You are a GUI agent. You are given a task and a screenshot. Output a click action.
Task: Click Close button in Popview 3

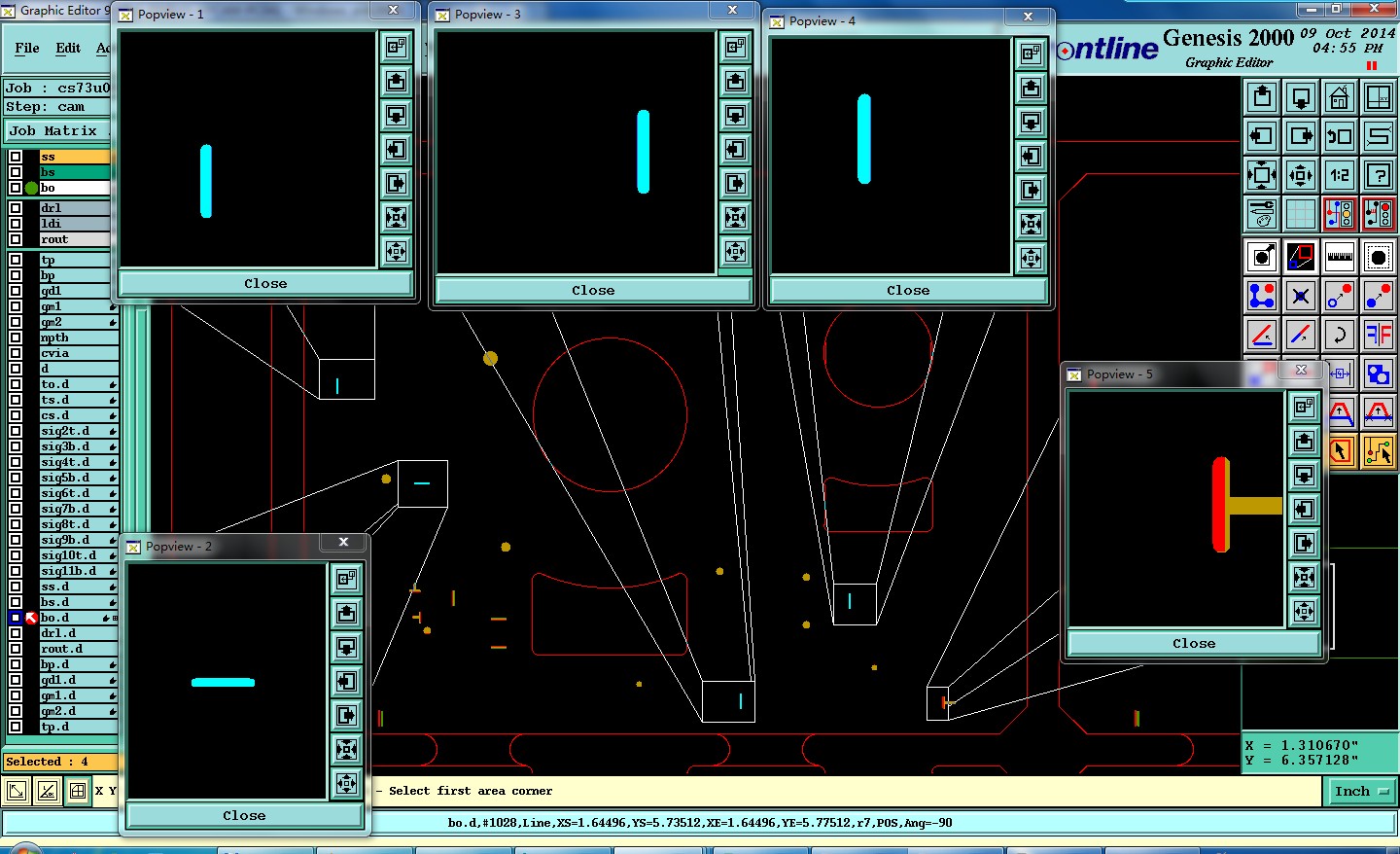pyautogui.click(x=593, y=290)
